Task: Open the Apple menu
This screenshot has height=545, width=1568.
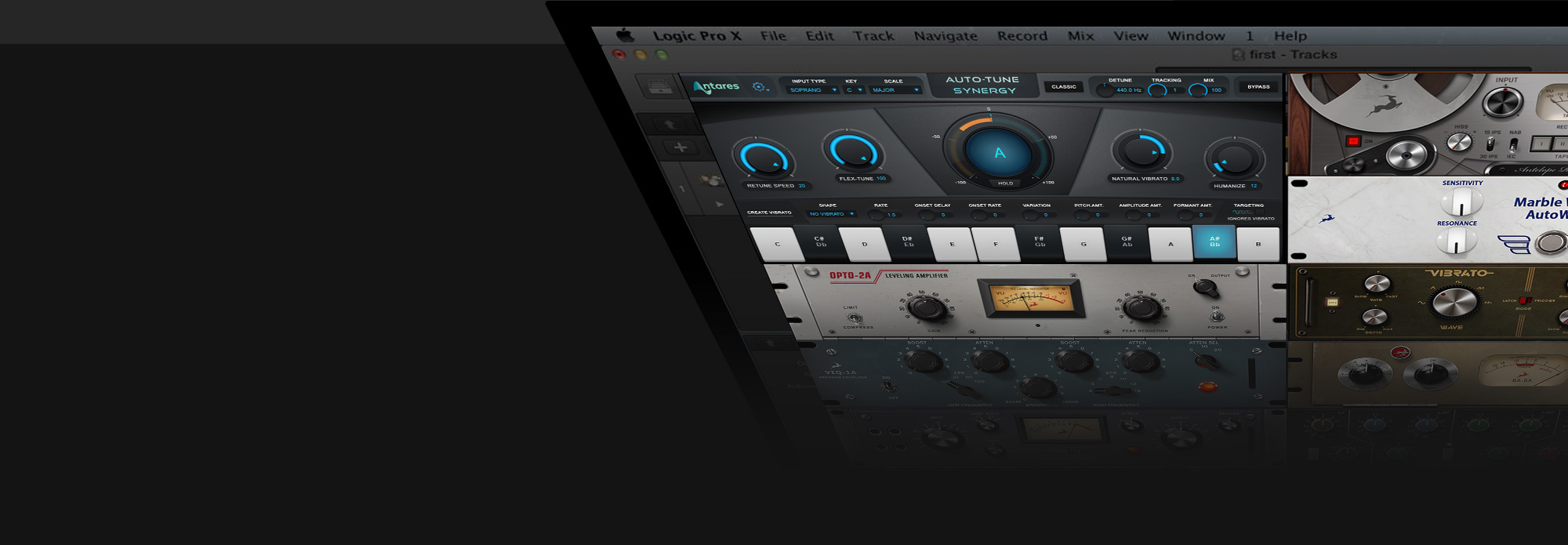Action: click(x=625, y=35)
